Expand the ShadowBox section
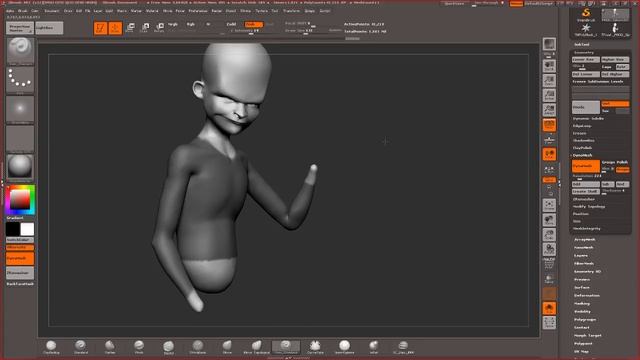The image size is (640, 360). 583,140
